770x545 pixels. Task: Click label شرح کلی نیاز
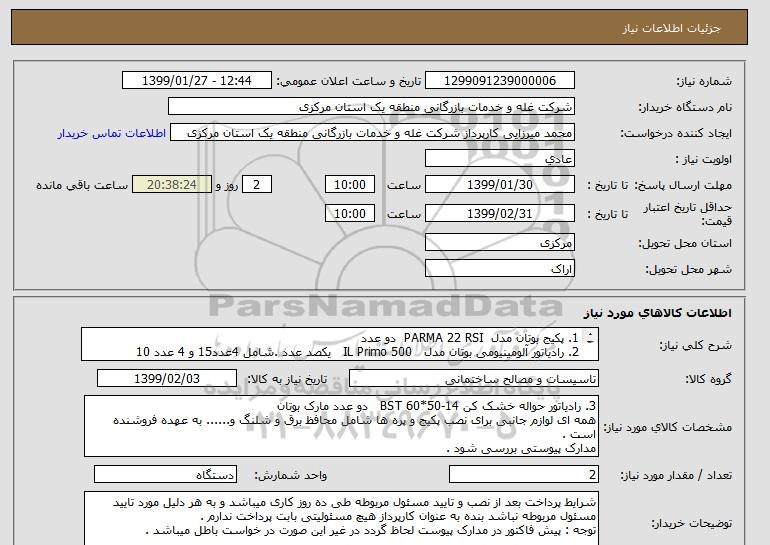pos(695,345)
